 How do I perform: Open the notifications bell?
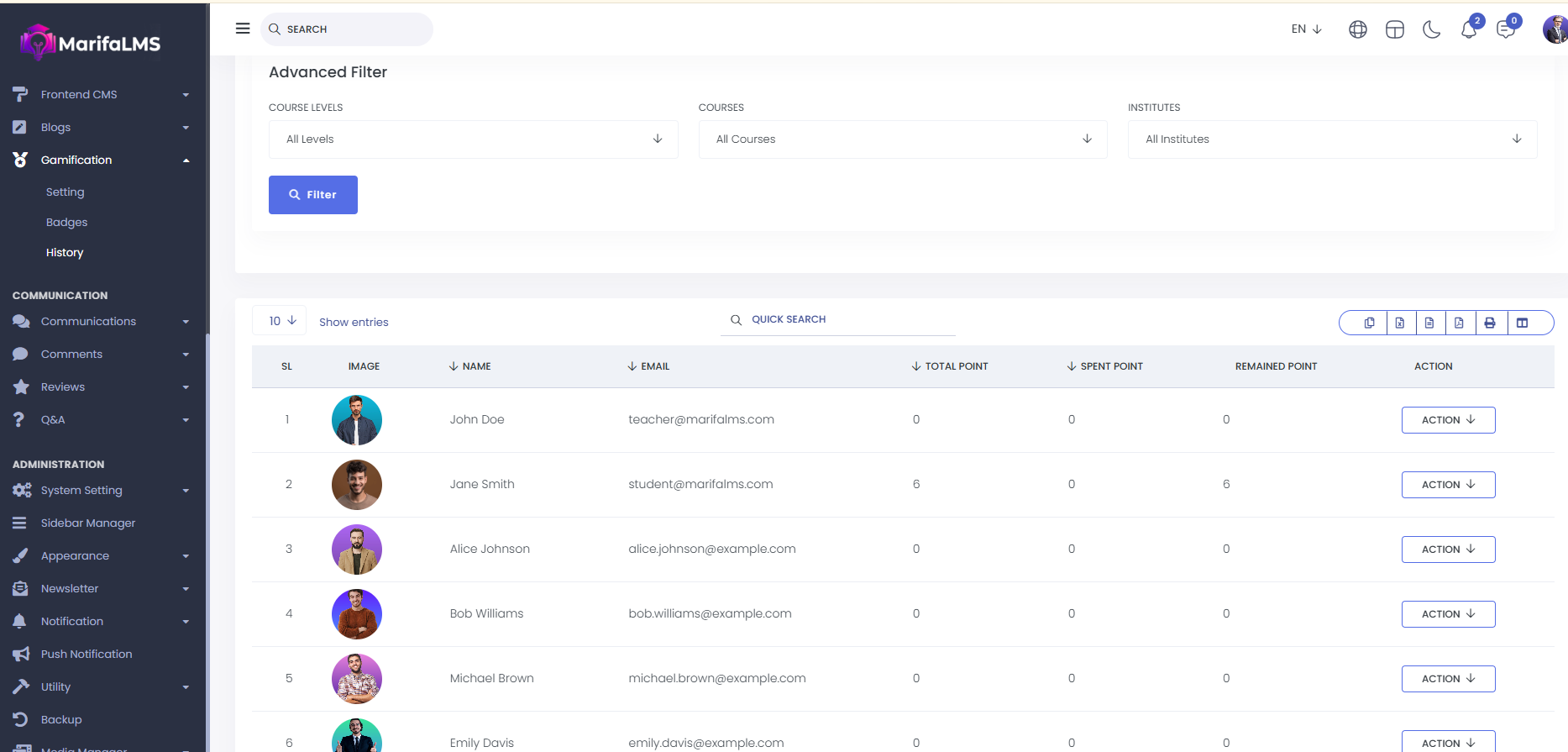pos(1468,30)
